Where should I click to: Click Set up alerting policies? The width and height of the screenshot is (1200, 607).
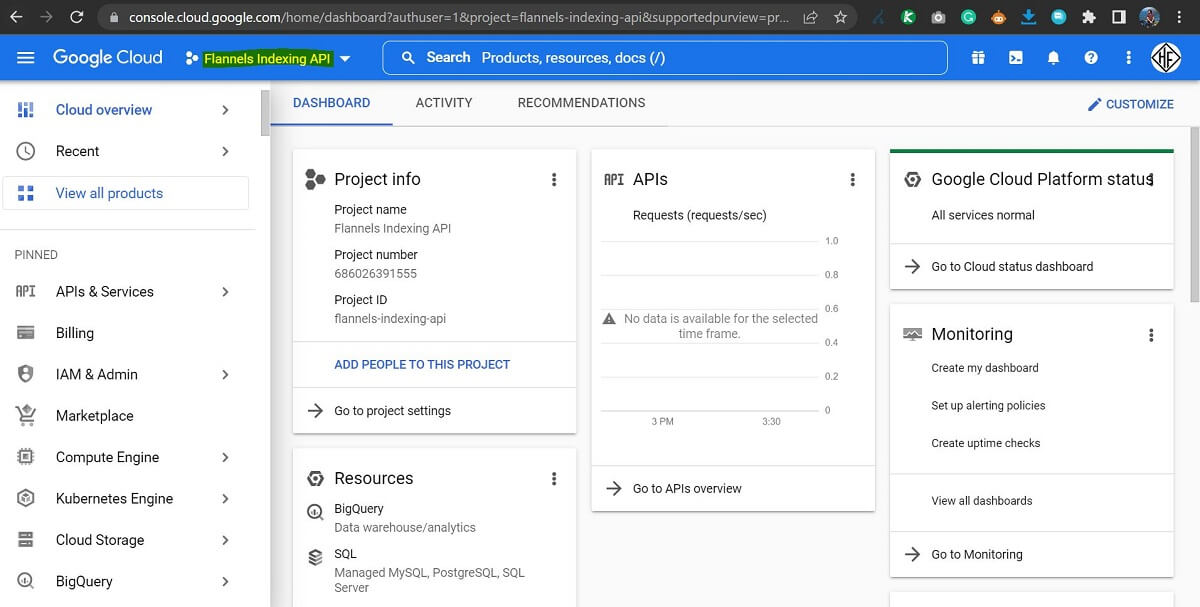(x=988, y=406)
